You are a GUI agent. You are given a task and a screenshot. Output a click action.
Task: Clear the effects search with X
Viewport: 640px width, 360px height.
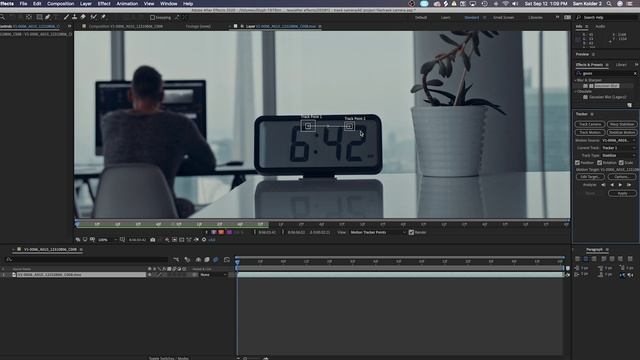click(635, 73)
